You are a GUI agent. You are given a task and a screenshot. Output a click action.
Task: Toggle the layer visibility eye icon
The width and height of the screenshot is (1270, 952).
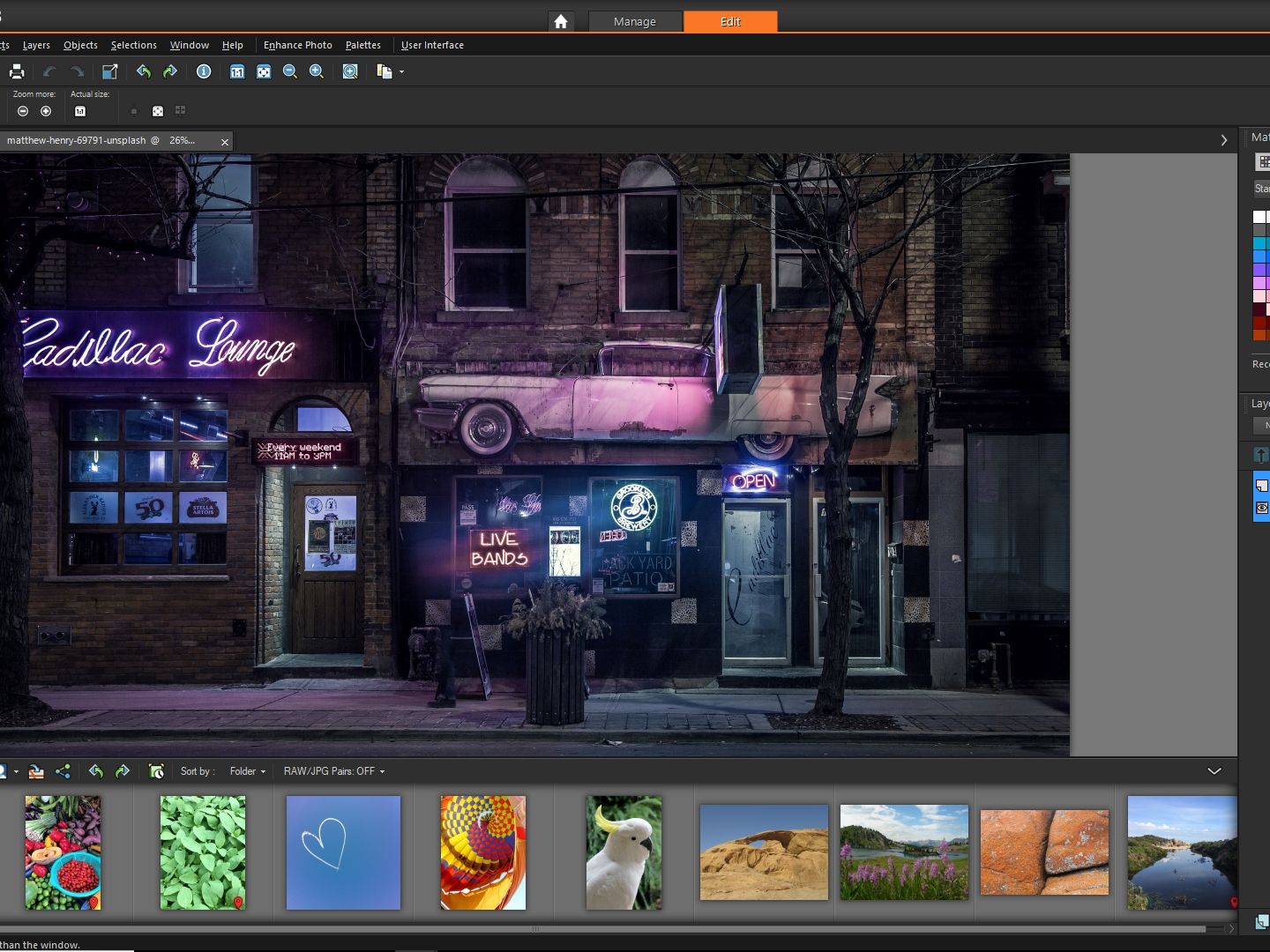(x=1262, y=509)
